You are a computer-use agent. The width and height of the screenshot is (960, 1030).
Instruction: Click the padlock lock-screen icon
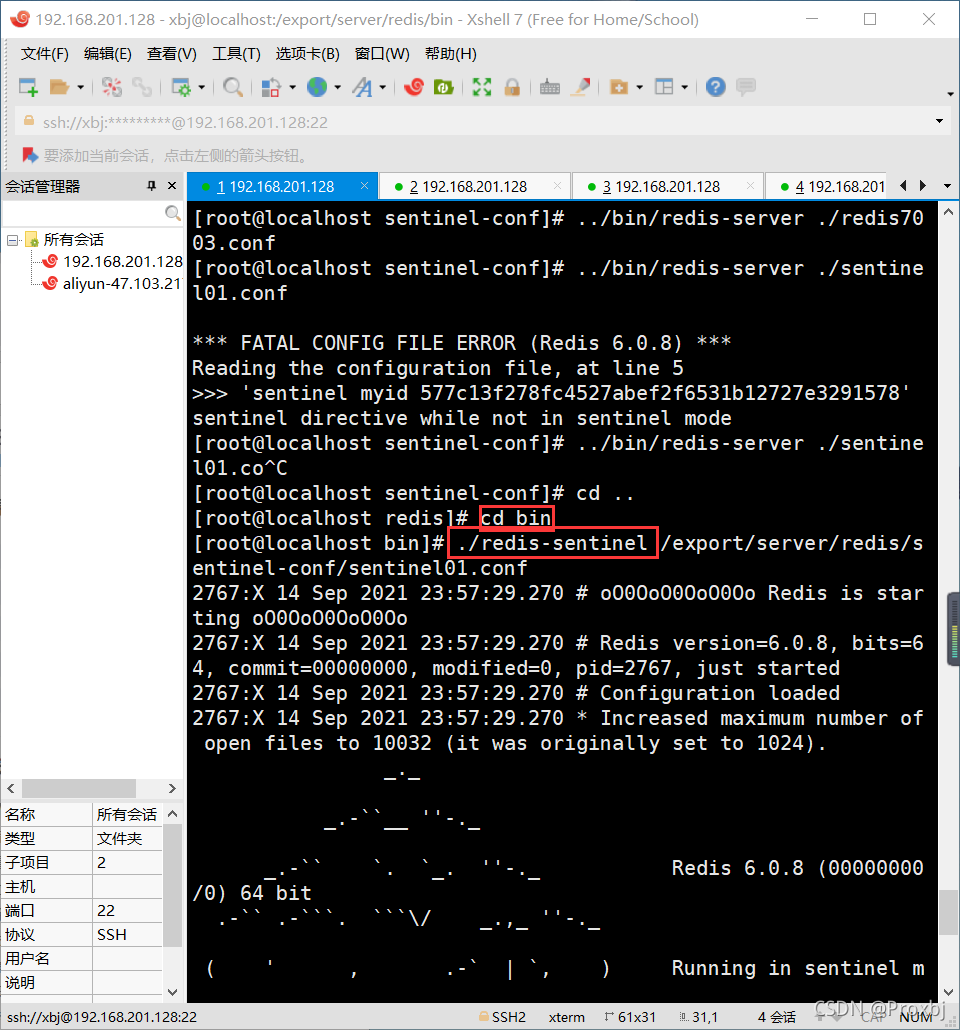pyautogui.click(x=512, y=87)
